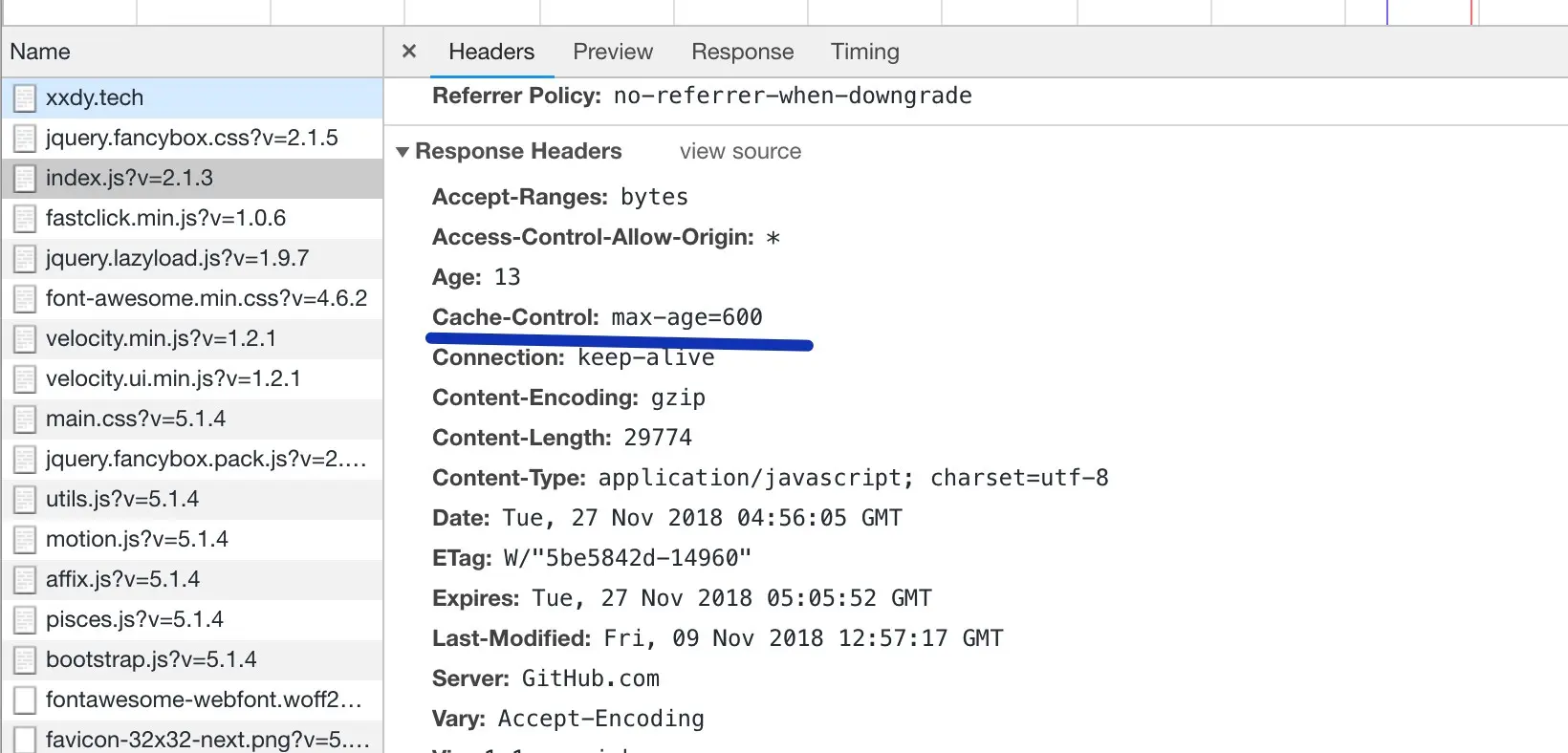The width and height of the screenshot is (1568, 753).
Task: Select the utils.js?v=5.1.4 request
Action: (x=122, y=500)
